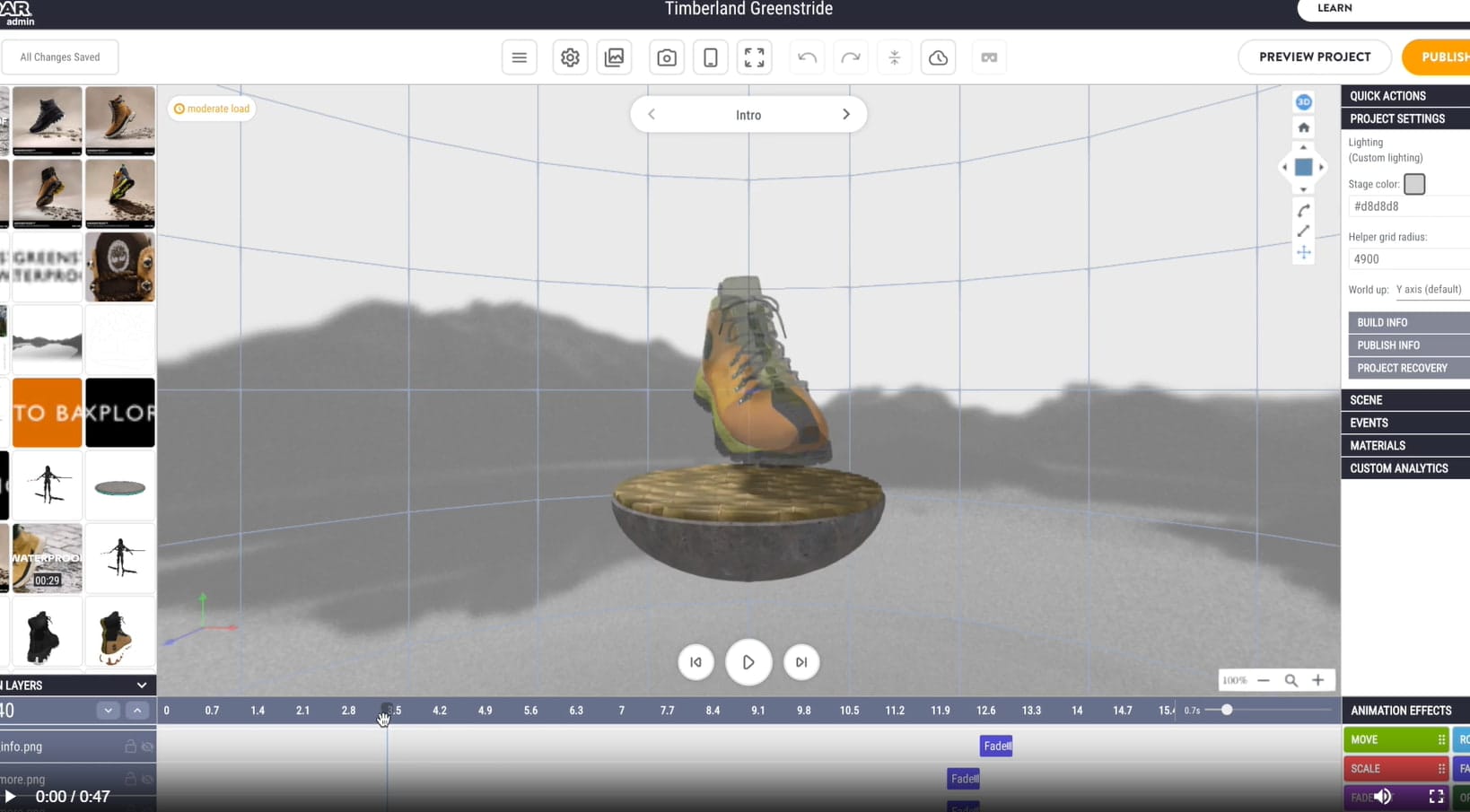1470x812 pixels.
Task: Open the image gallery toolbar icon
Action: point(615,57)
